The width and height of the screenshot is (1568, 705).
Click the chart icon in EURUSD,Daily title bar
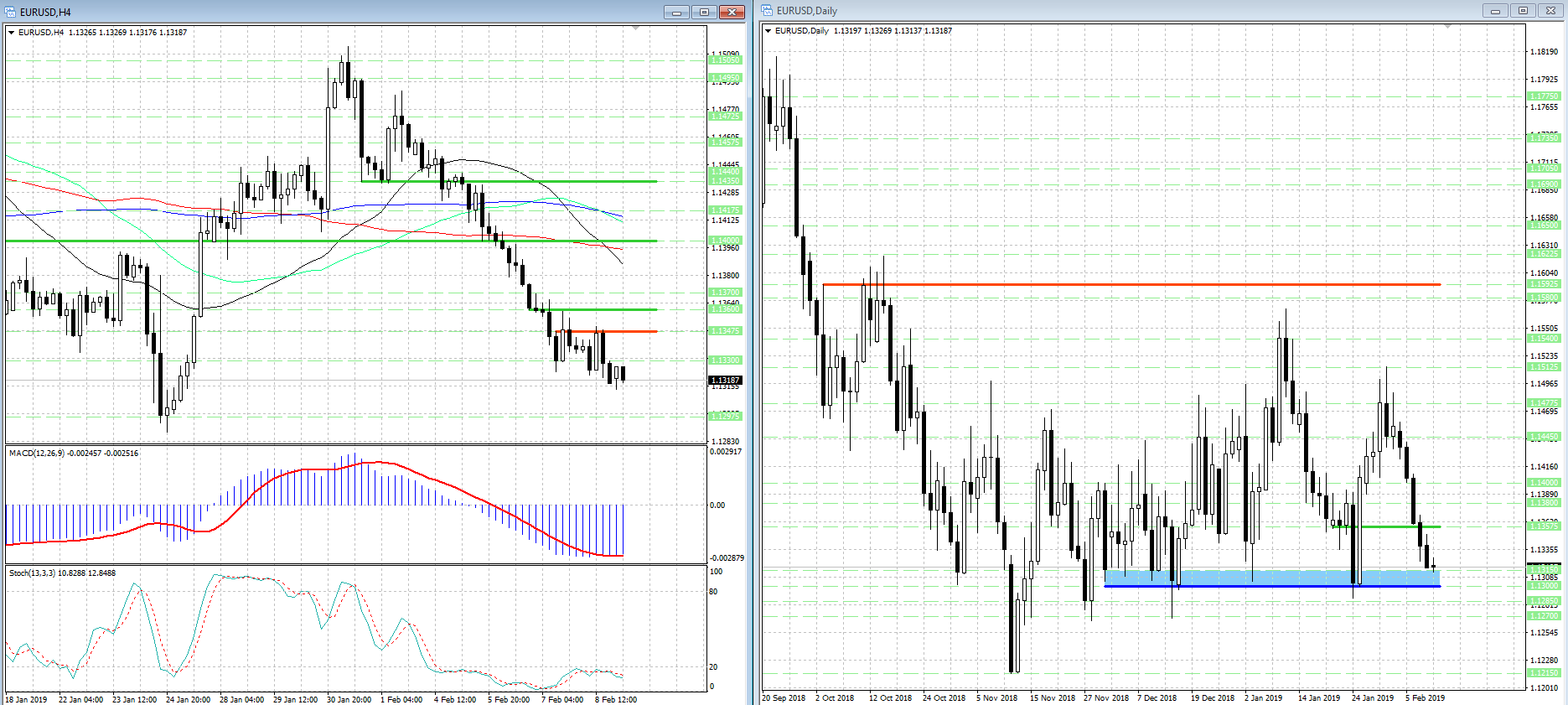767,11
